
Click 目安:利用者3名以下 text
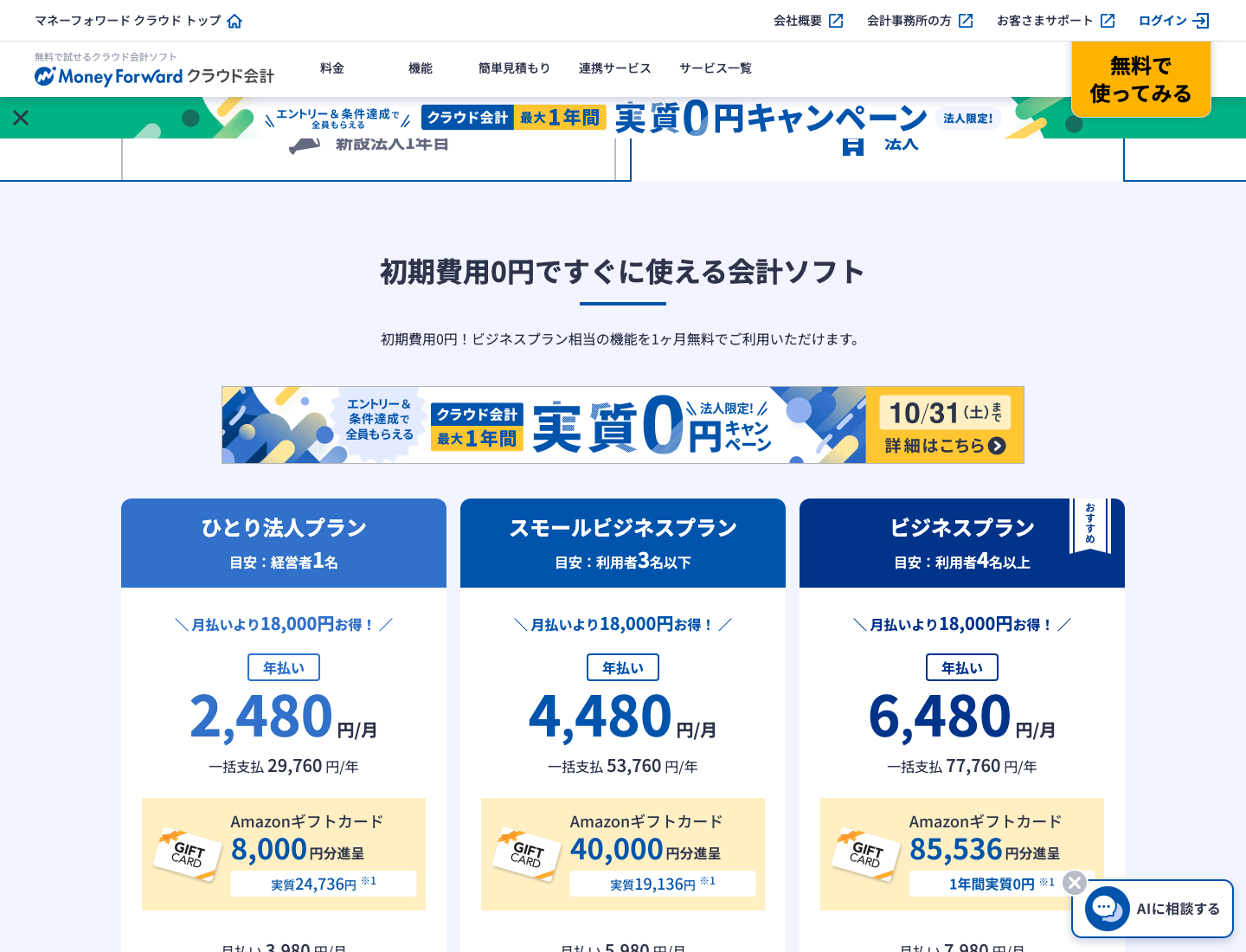[623, 563]
